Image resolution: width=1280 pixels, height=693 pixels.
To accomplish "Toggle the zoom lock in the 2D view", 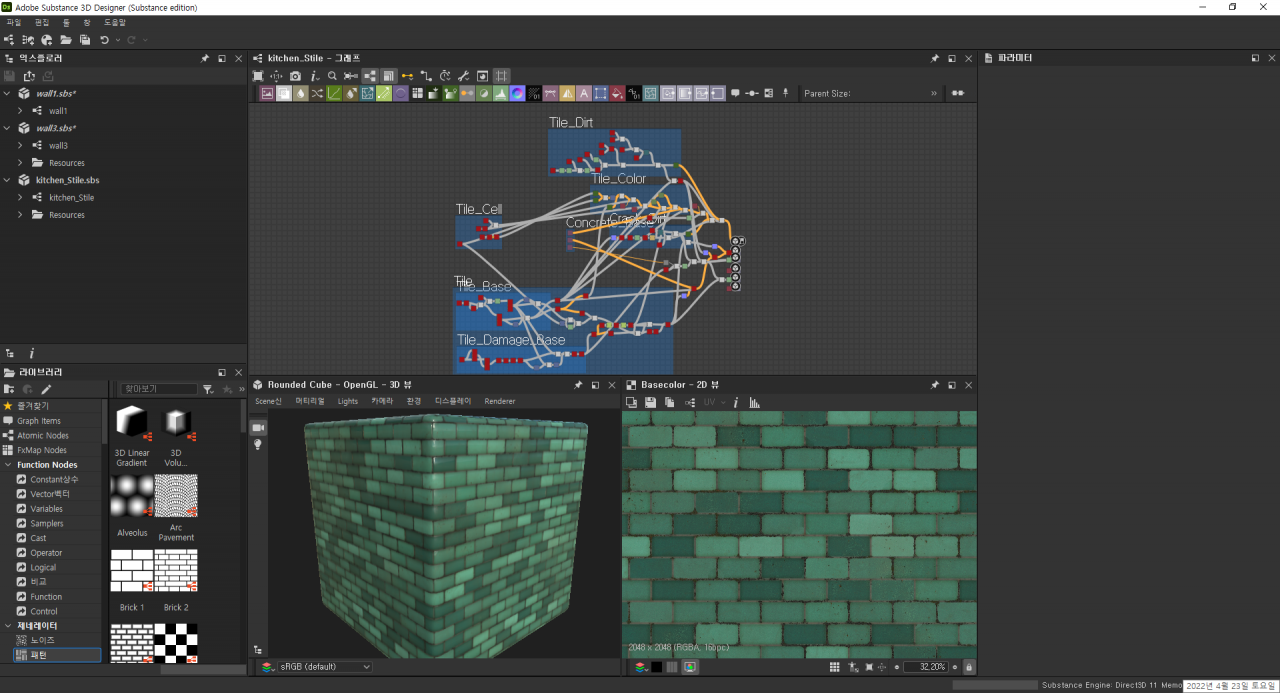I will 968,667.
